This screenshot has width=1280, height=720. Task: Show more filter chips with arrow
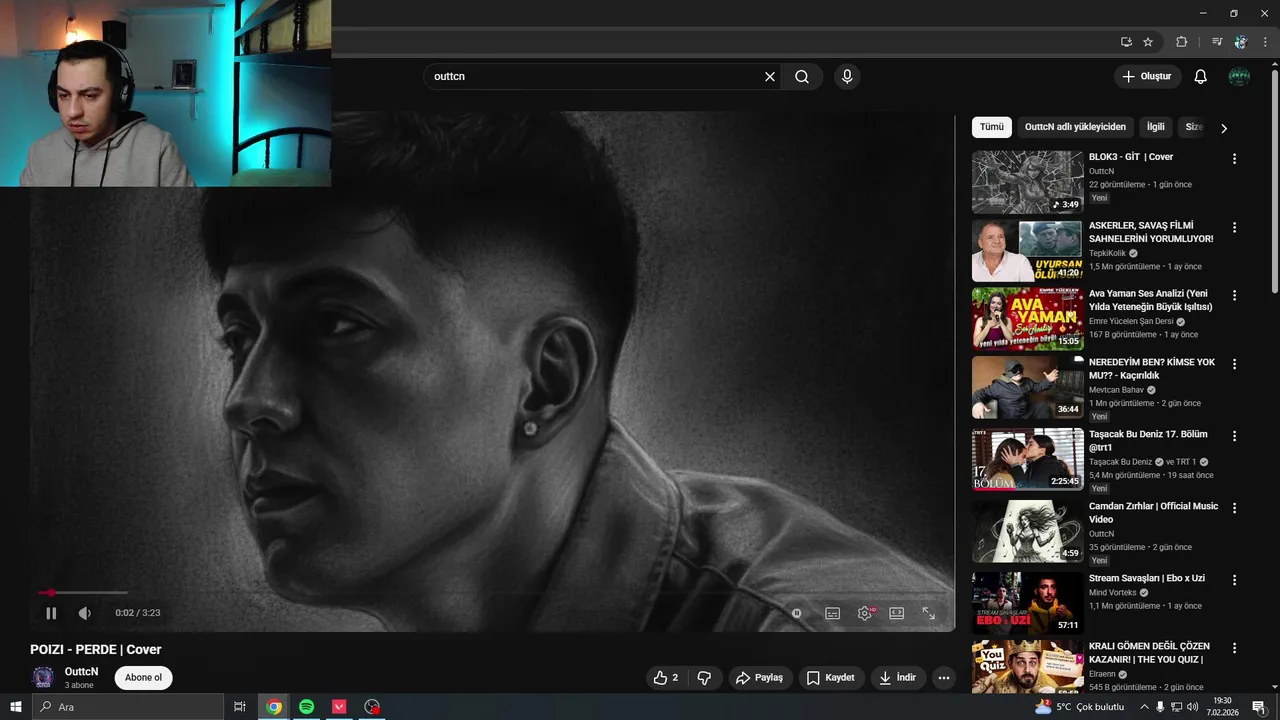(1223, 128)
